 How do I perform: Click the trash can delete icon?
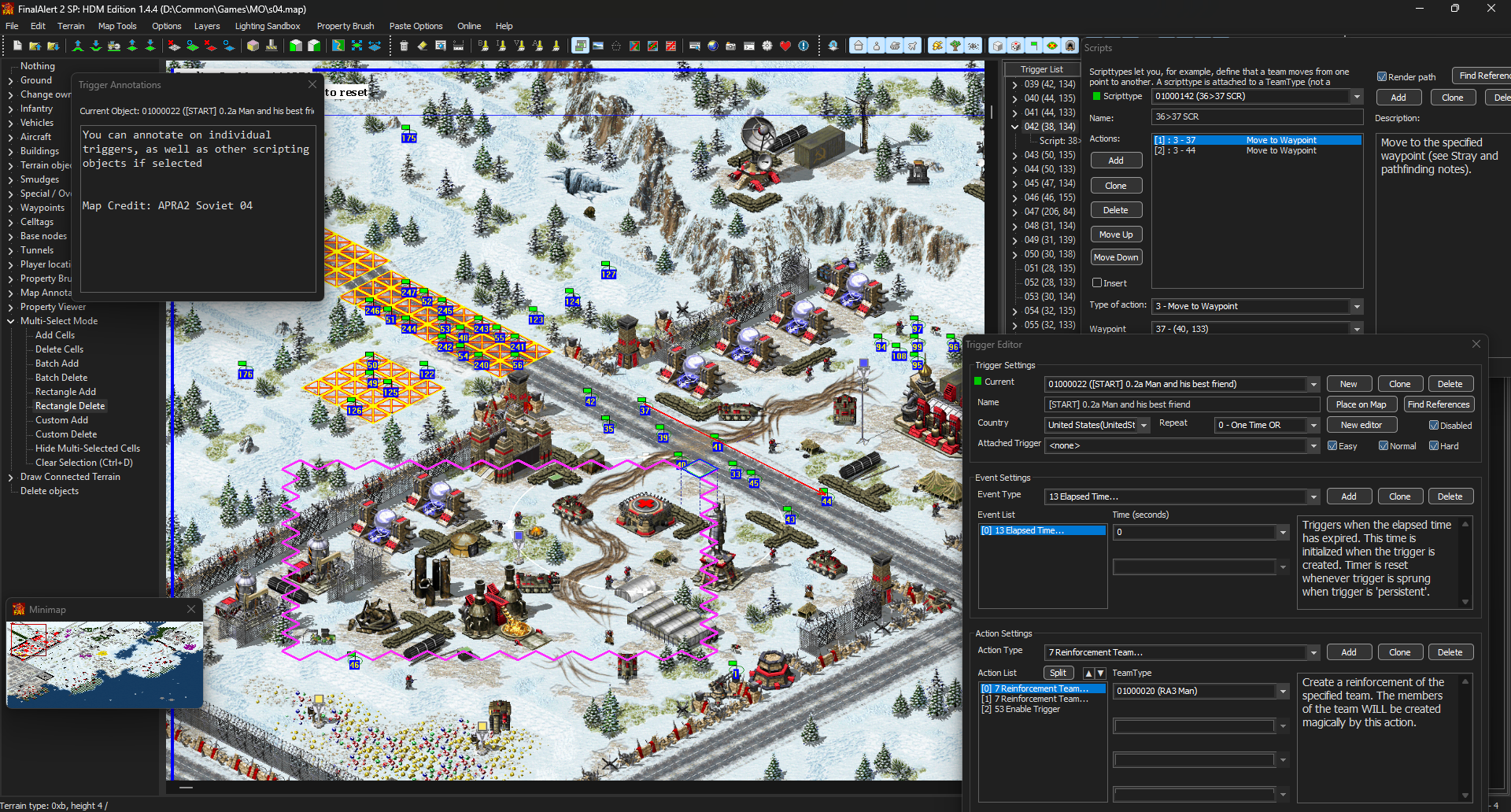click(404, 46)
